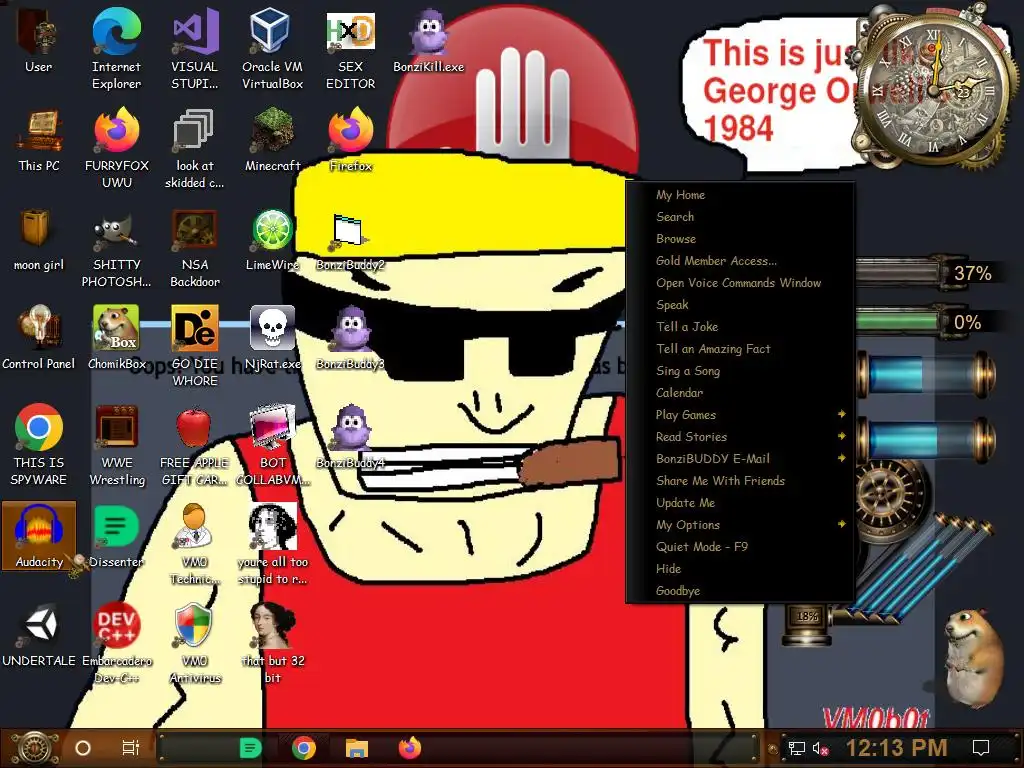Select the UNDERTALE Unity icon
This screenshot has height=768, width=1024.
[39, 636]
